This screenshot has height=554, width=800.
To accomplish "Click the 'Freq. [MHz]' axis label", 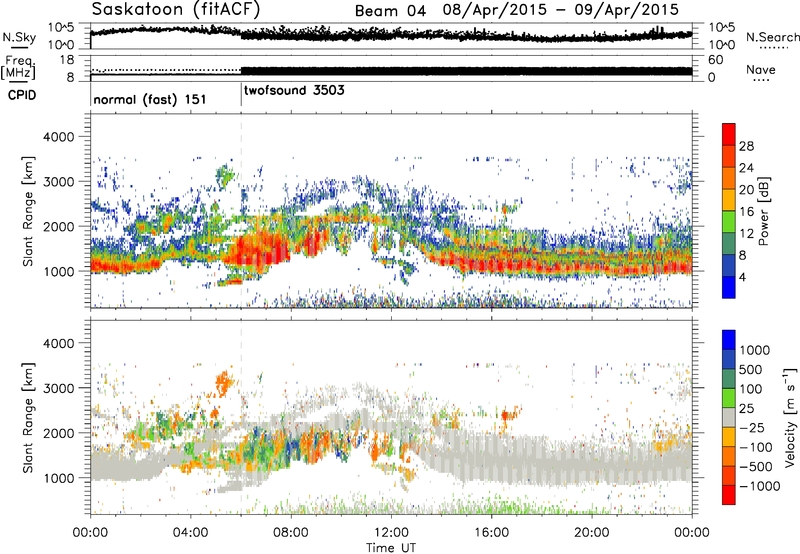I will [x=18, y=68].
